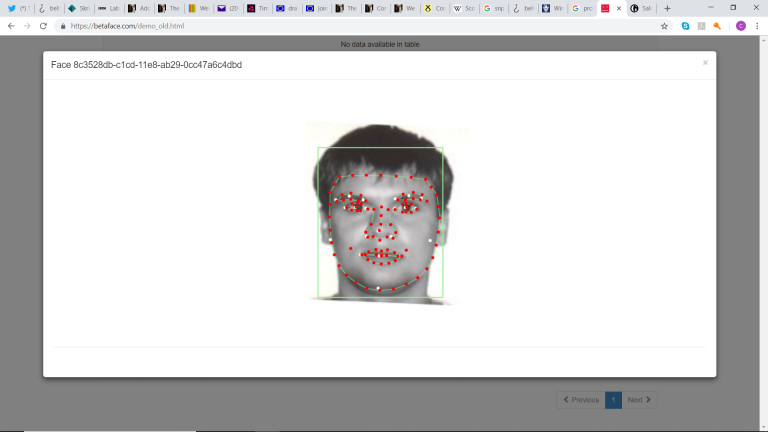The height and width of the screenshot is (432, 768).
Task: Close the active betaface tab
Action: click(x=619, y=8)
